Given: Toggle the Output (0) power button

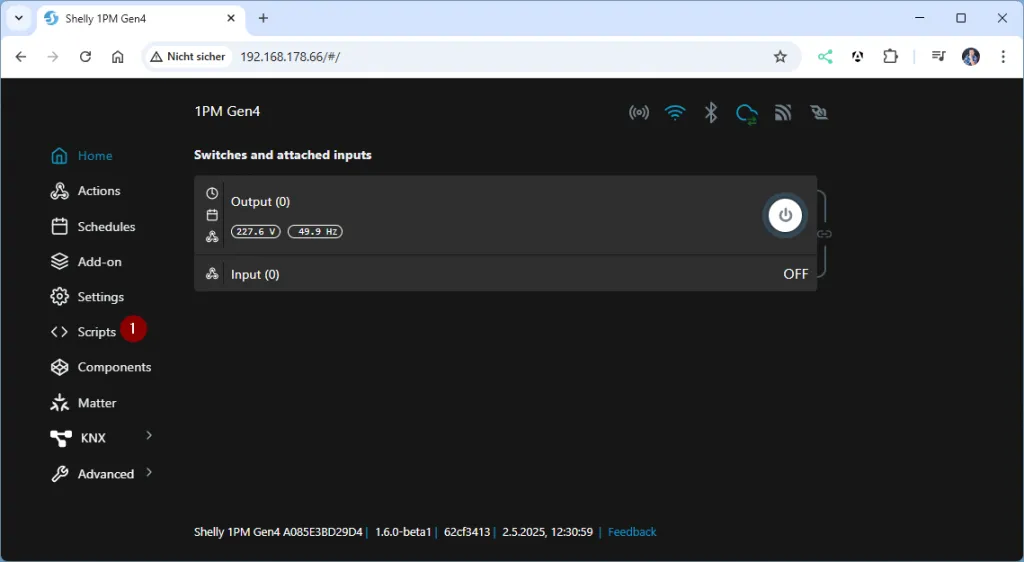Looking at the screenshot, I should pyautogui.click(x=785, y=215).
